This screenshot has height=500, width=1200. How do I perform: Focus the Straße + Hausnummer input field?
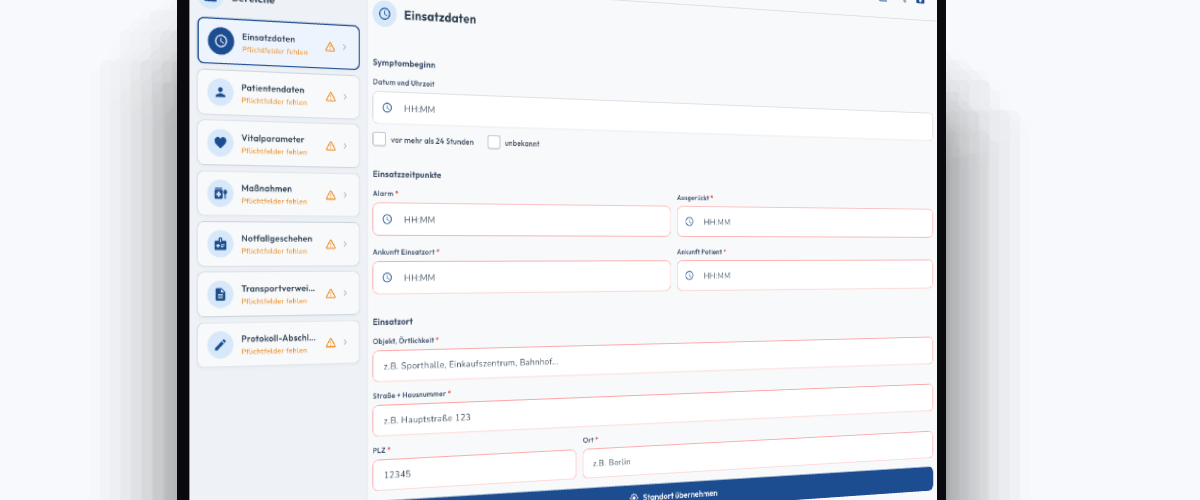pos(652,410)
